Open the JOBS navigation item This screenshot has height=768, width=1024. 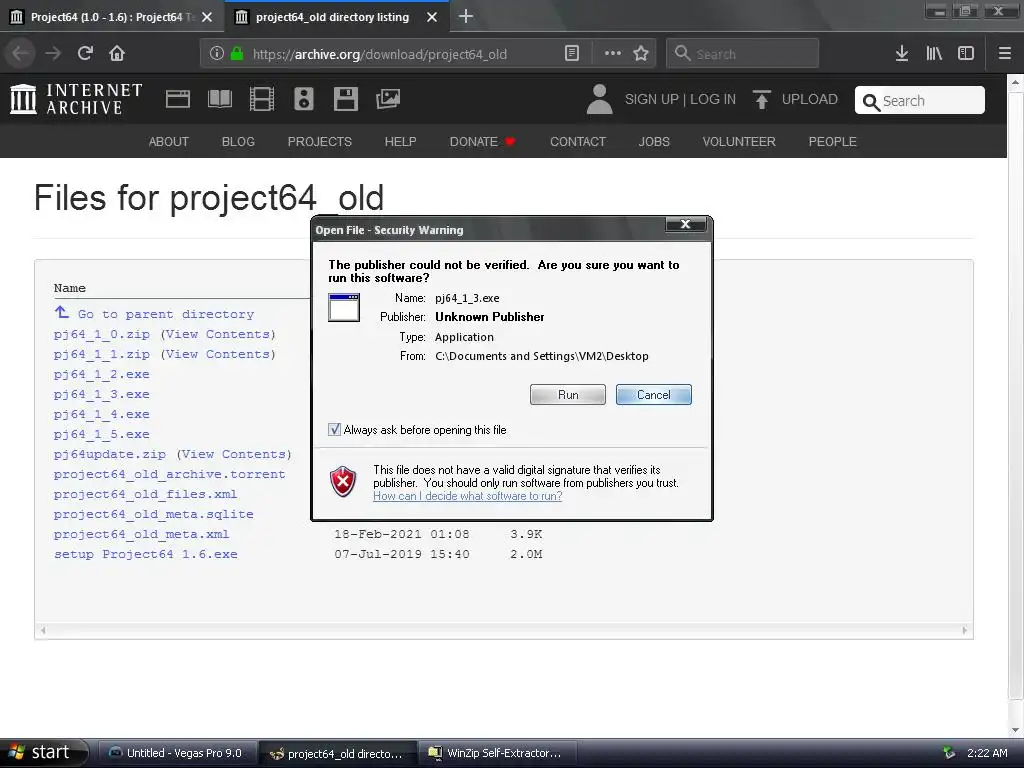click(654, 142)
